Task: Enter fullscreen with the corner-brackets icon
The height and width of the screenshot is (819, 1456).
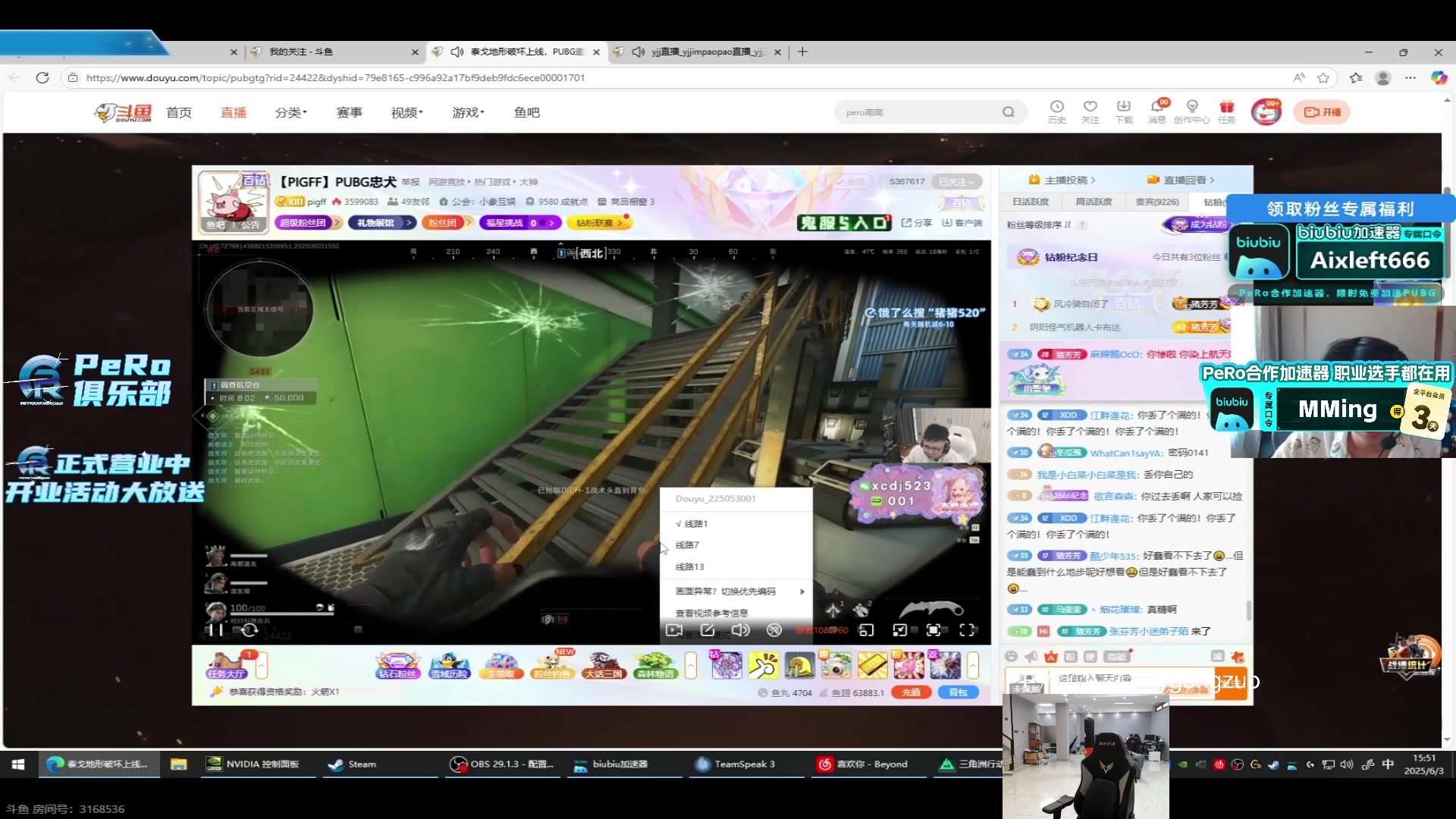Action: [x=967, y=630]
